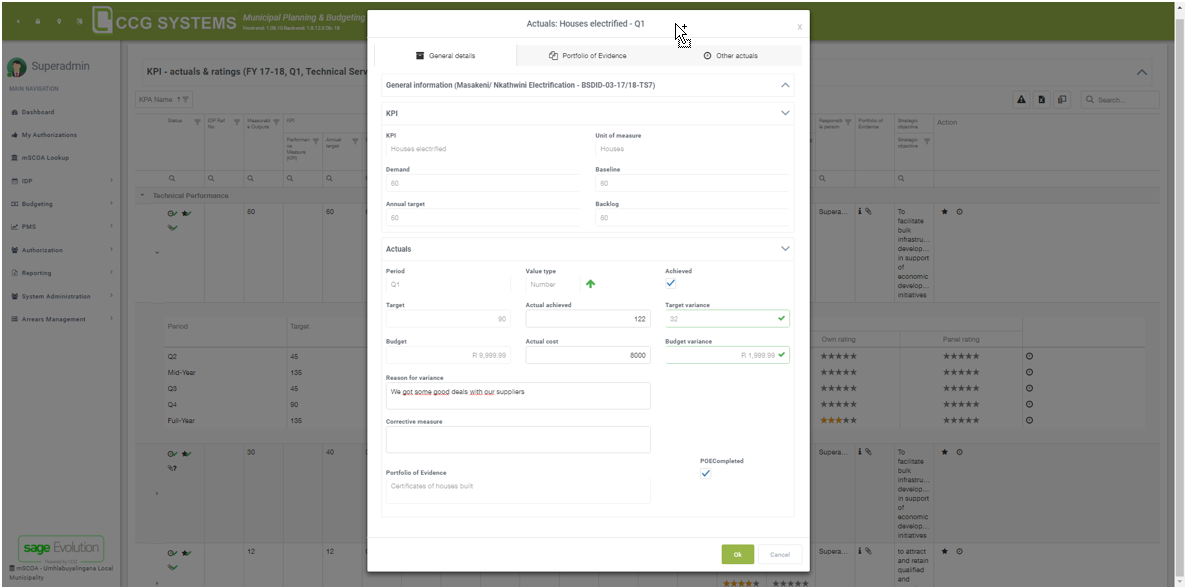The width and height of the screenshot is (1185, 588).
Task: Collapse the General information section
Action: (x=785, y=86)
